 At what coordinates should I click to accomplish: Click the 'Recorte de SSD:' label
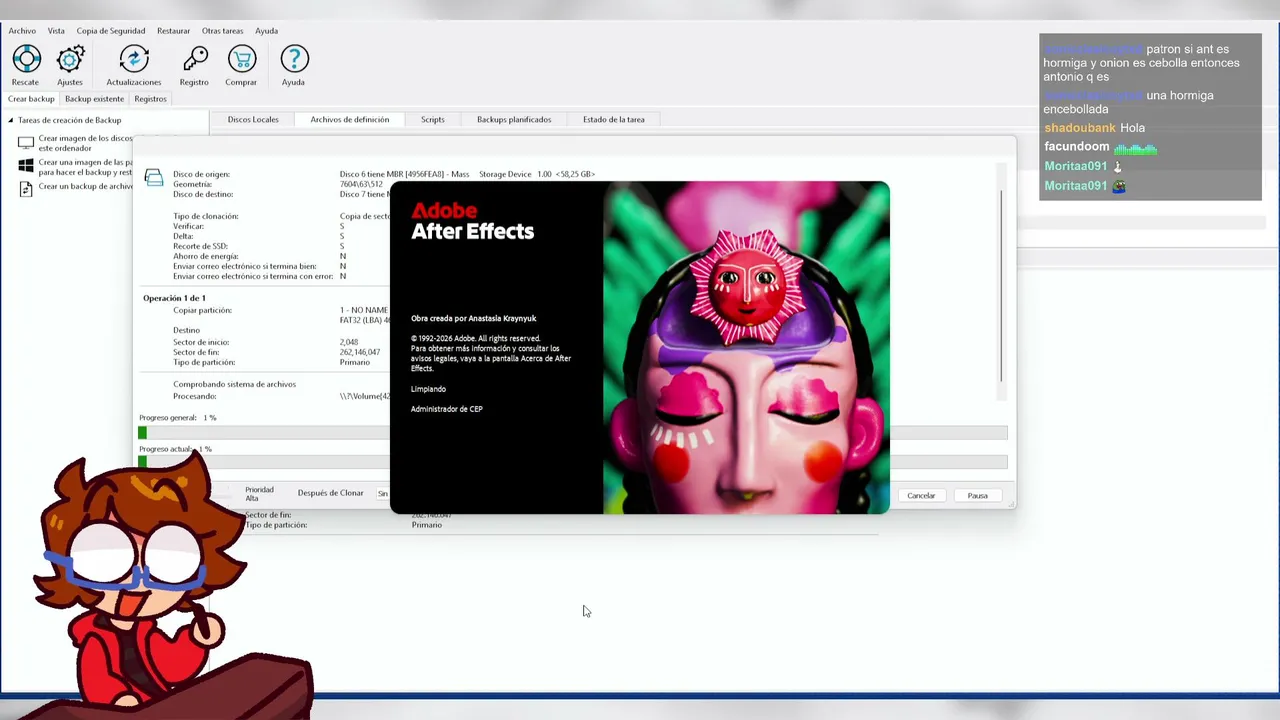point(200,246)
